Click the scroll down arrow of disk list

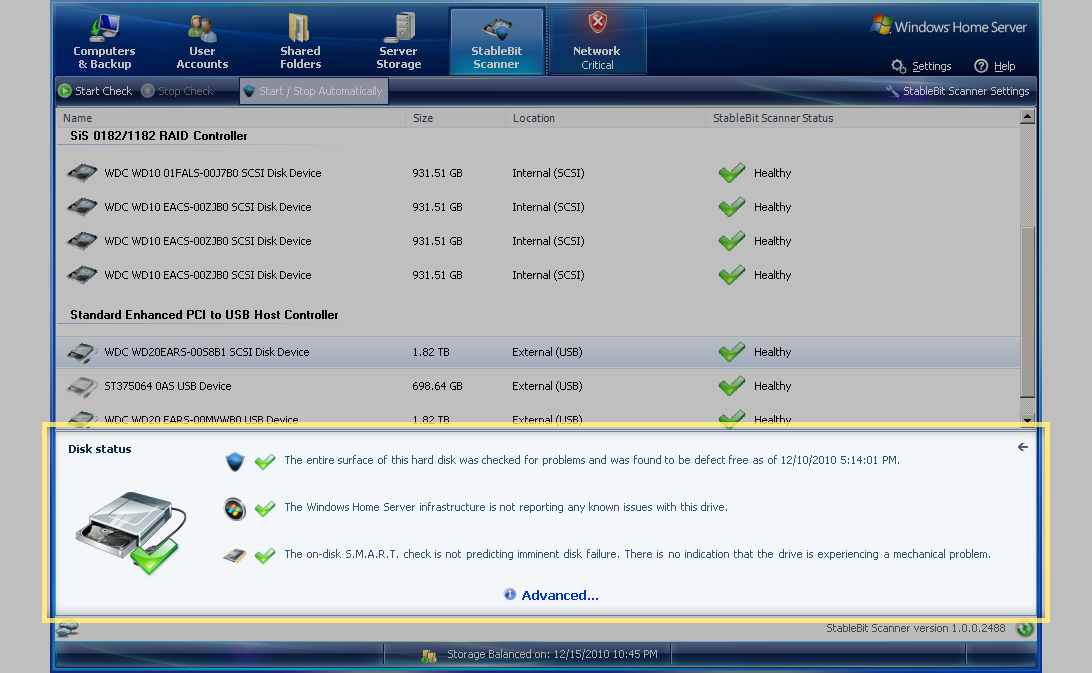(1027, 419)
